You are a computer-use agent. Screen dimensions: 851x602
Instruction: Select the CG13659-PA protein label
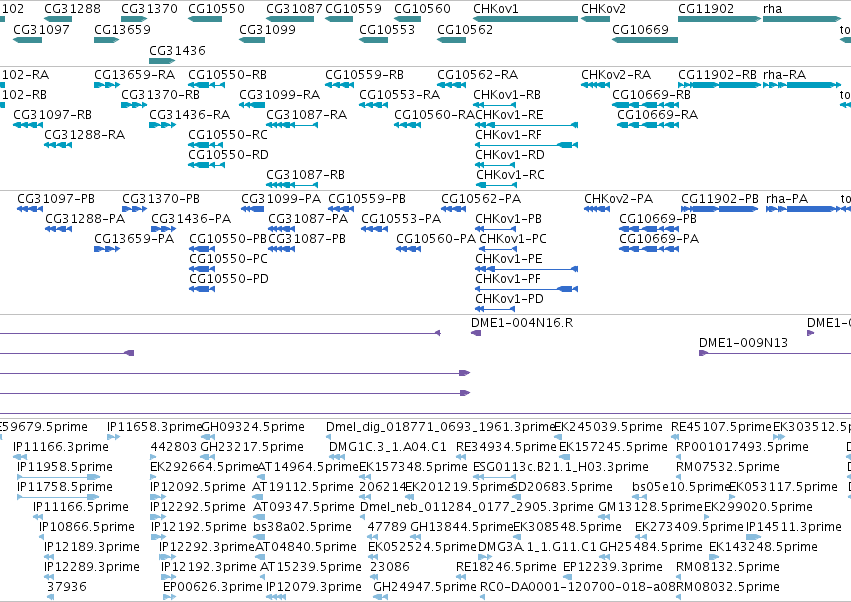coord(134,239)
